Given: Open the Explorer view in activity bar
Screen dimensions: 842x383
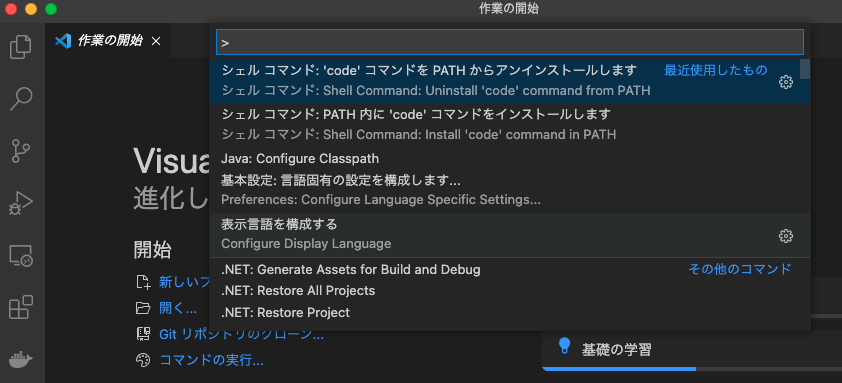Looking at the screenshot, I should point(21,47).
